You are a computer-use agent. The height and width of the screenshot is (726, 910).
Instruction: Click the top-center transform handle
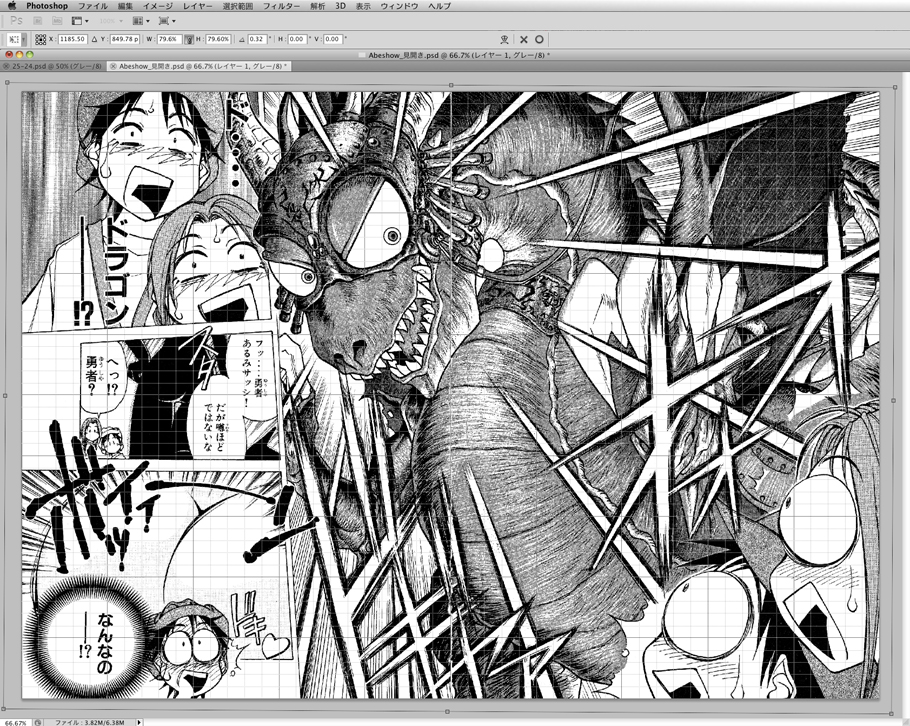pyautogui.click(x=452, y=85)
